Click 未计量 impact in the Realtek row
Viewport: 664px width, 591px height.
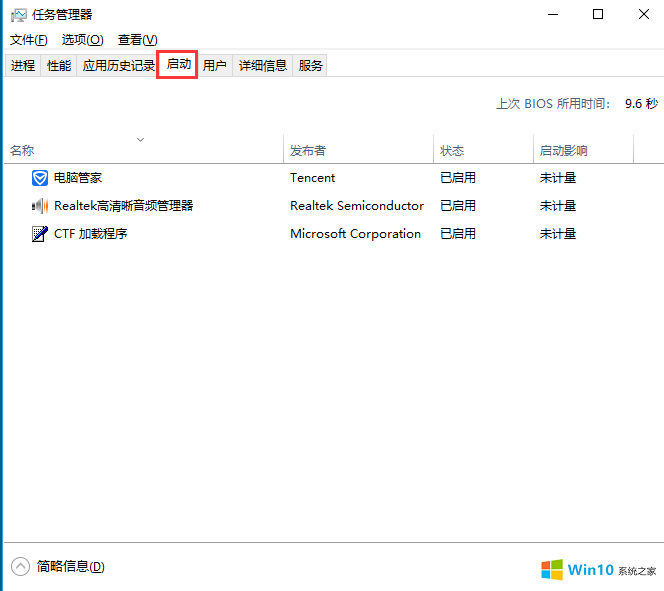(x=558, y=206)
